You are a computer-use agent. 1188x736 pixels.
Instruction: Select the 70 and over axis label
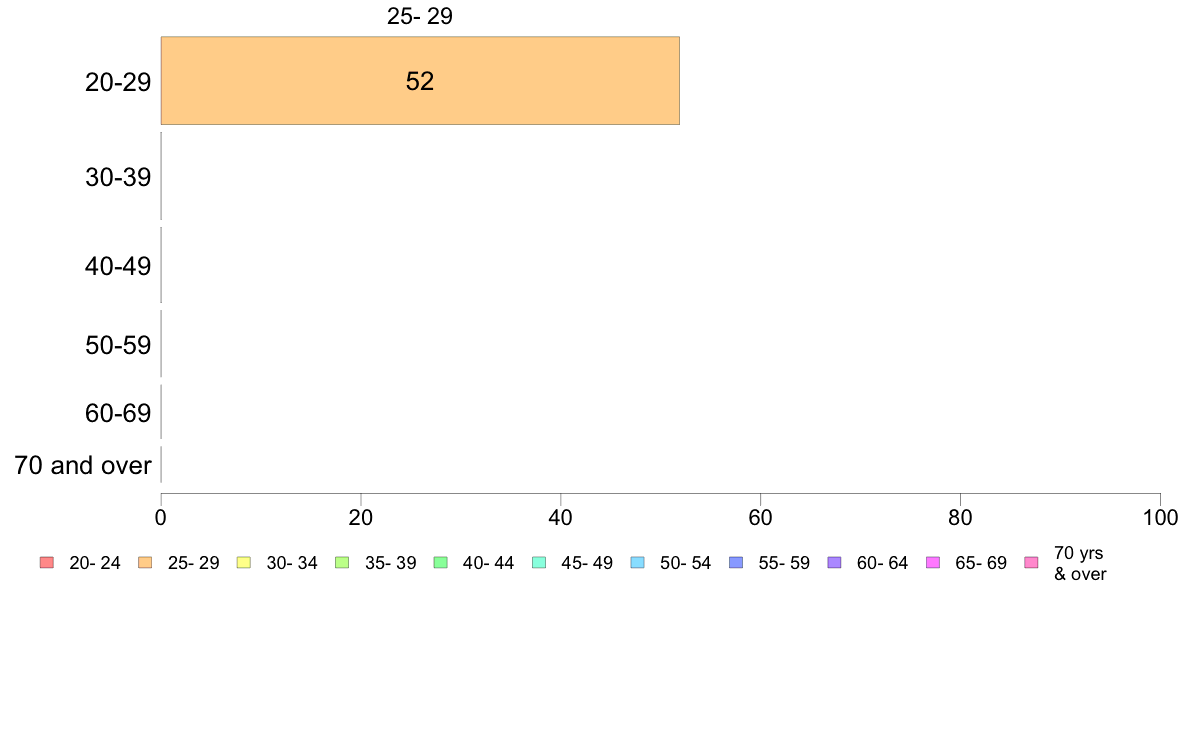[83, 465]
